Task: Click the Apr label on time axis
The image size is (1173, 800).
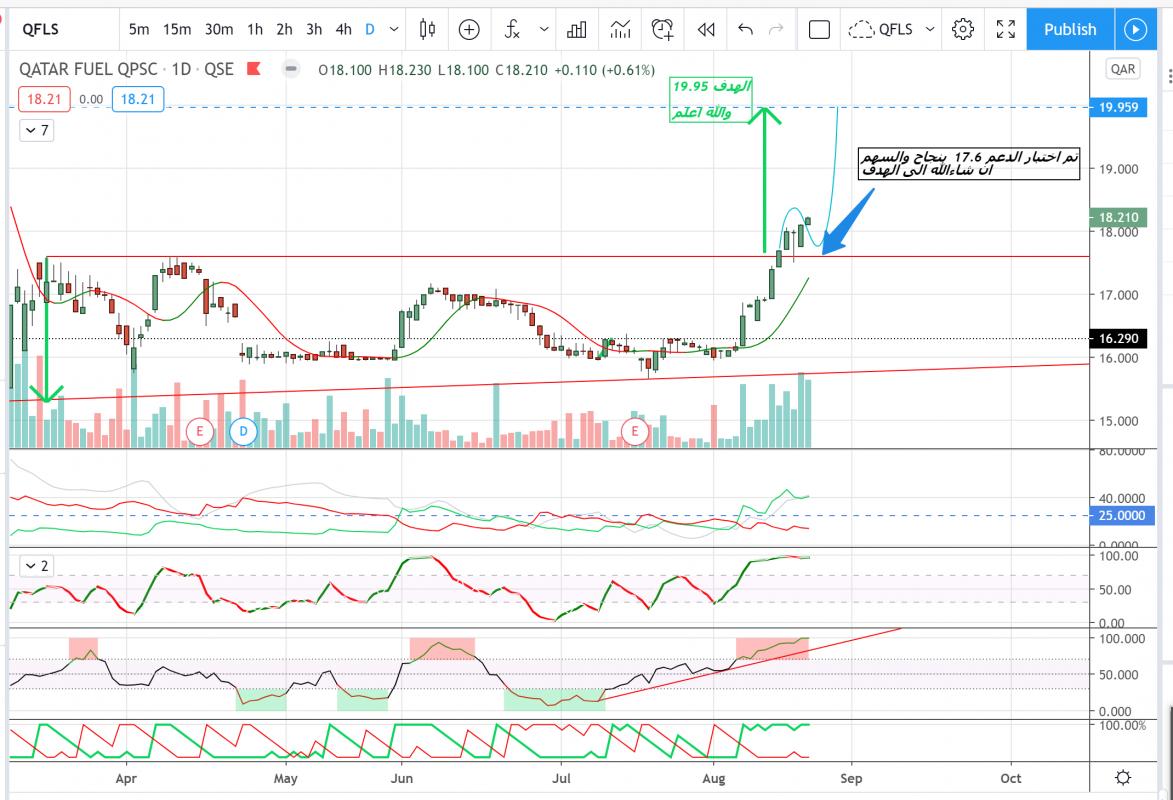Action: coord(126,778)
